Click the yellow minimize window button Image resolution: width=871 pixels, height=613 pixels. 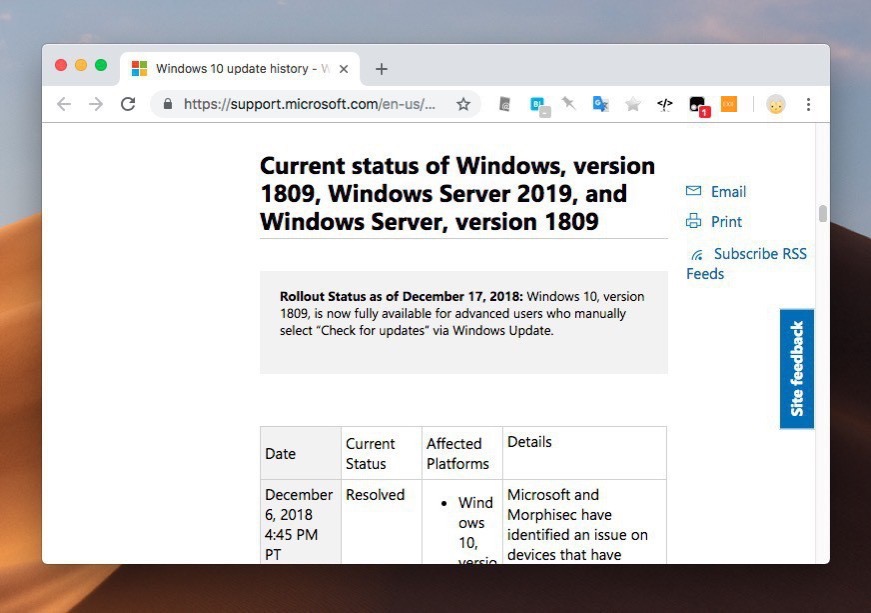(81, 65)
